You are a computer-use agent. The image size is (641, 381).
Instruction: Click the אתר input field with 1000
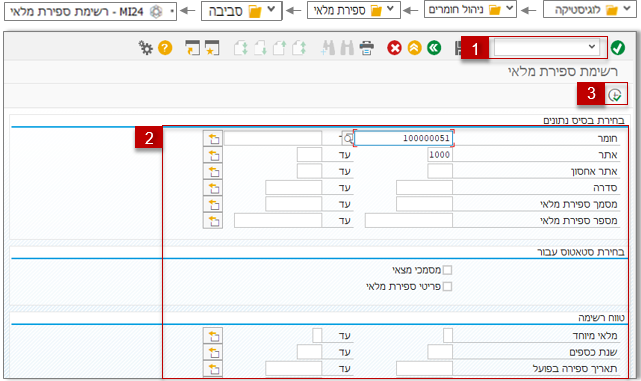tap(440, 155)
